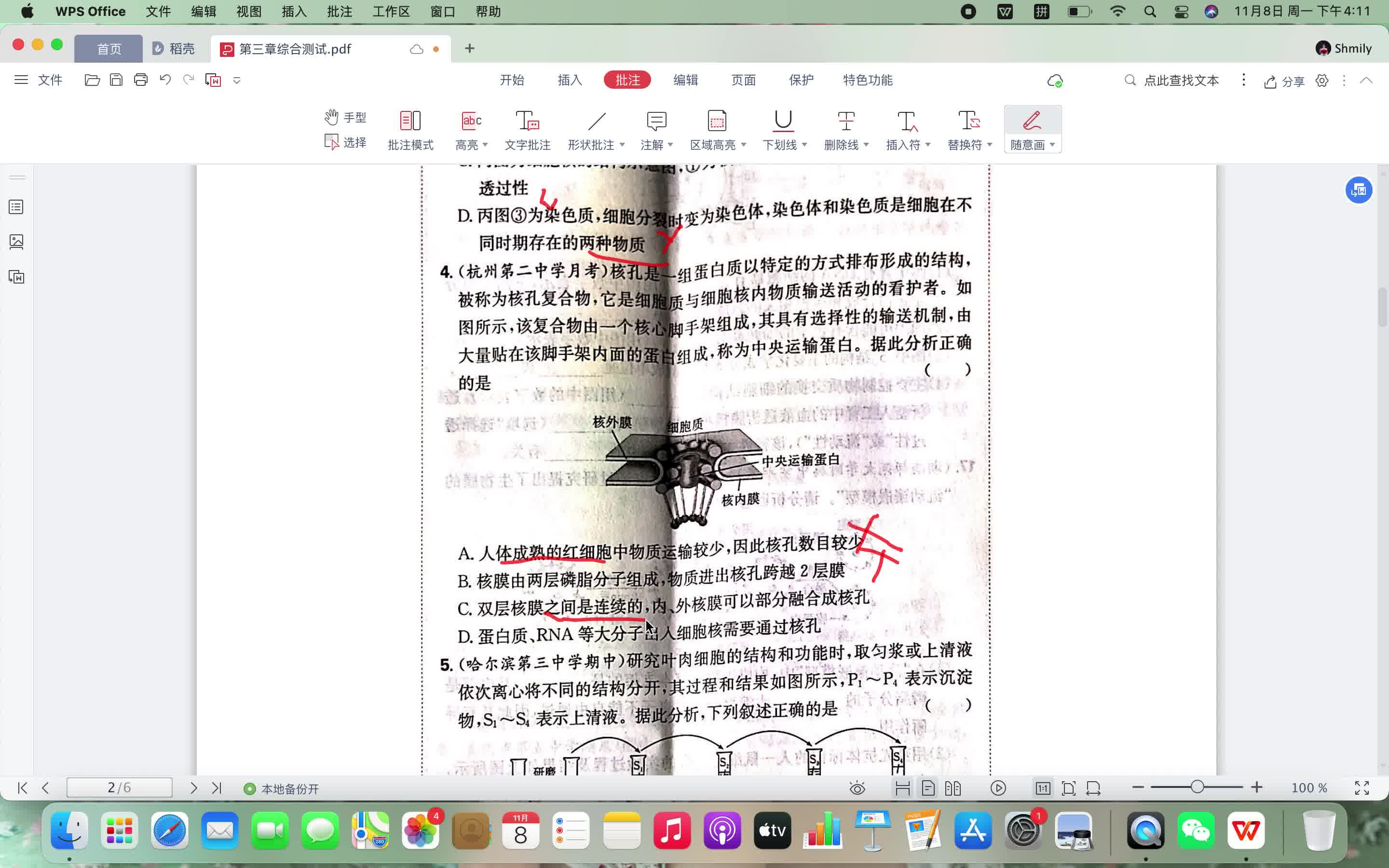Choose the 替换符 replace mark tool
This screenshot has width=1389, height=868.
(969, 121)
